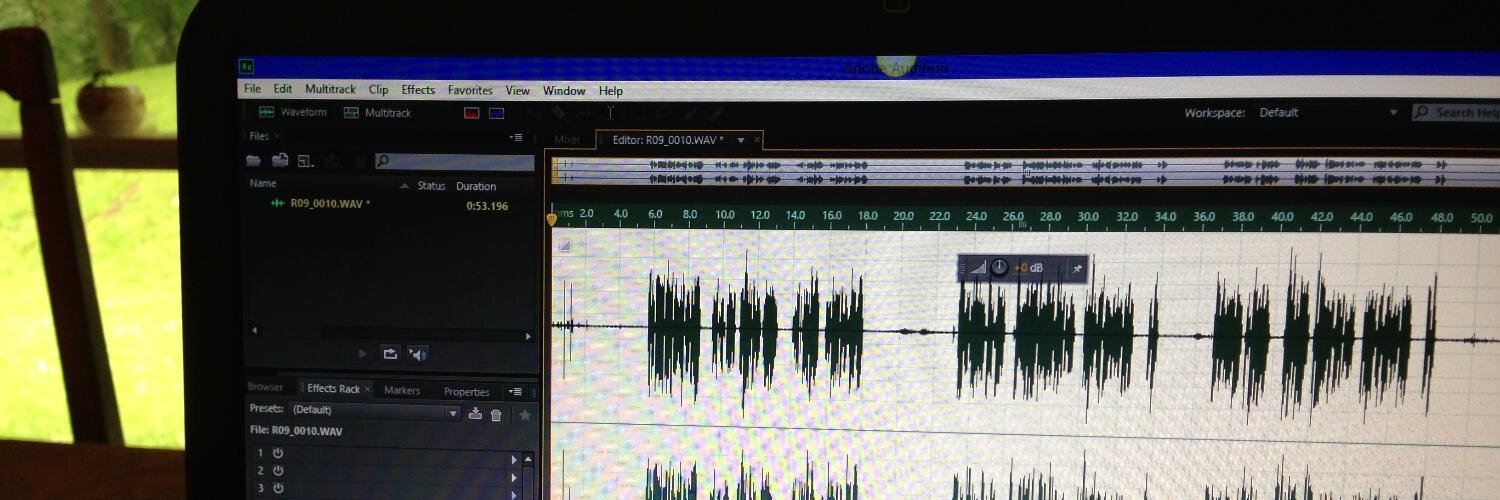Switch to the Browser tab
The height and width of the screenshot is (500, 1500).
[x=265, y=387]
